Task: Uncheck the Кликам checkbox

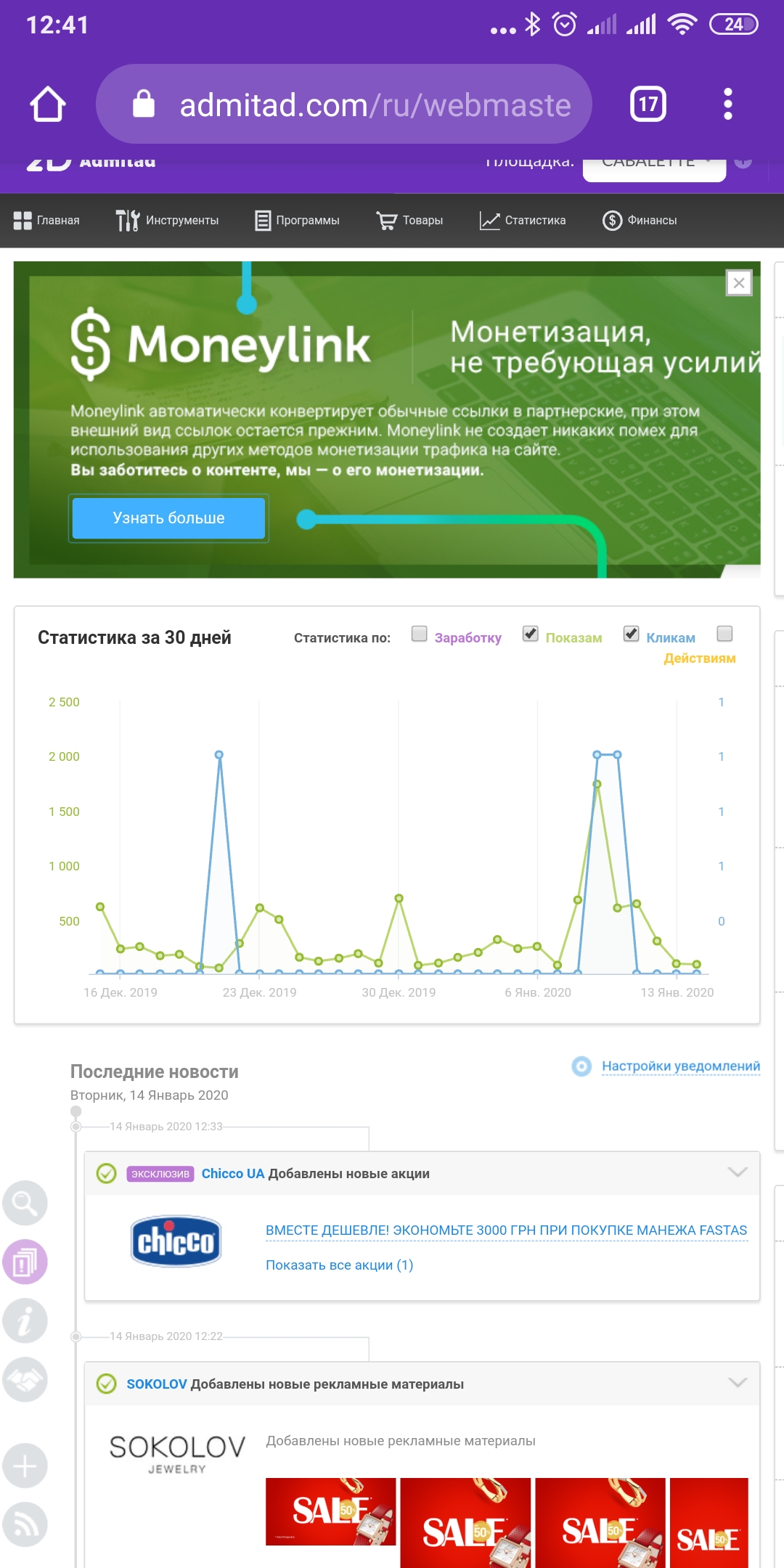Action: [632, 634]
